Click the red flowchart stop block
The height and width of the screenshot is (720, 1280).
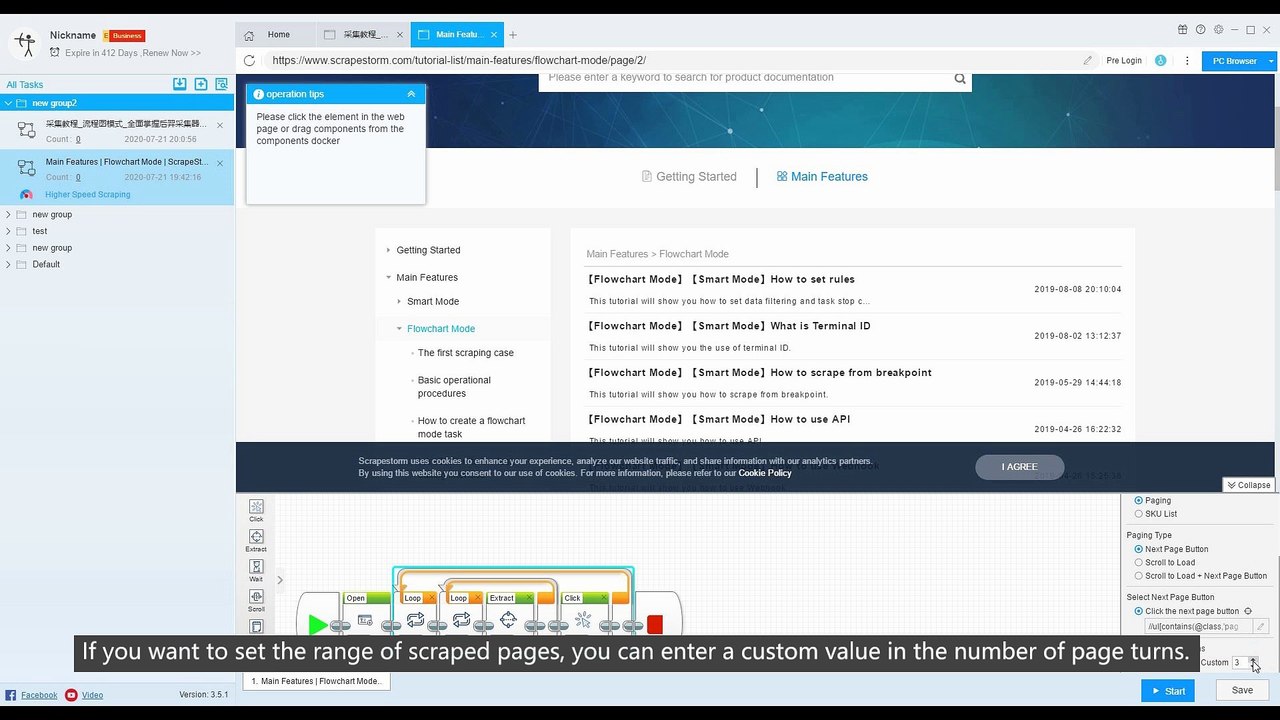pos(655,624)
